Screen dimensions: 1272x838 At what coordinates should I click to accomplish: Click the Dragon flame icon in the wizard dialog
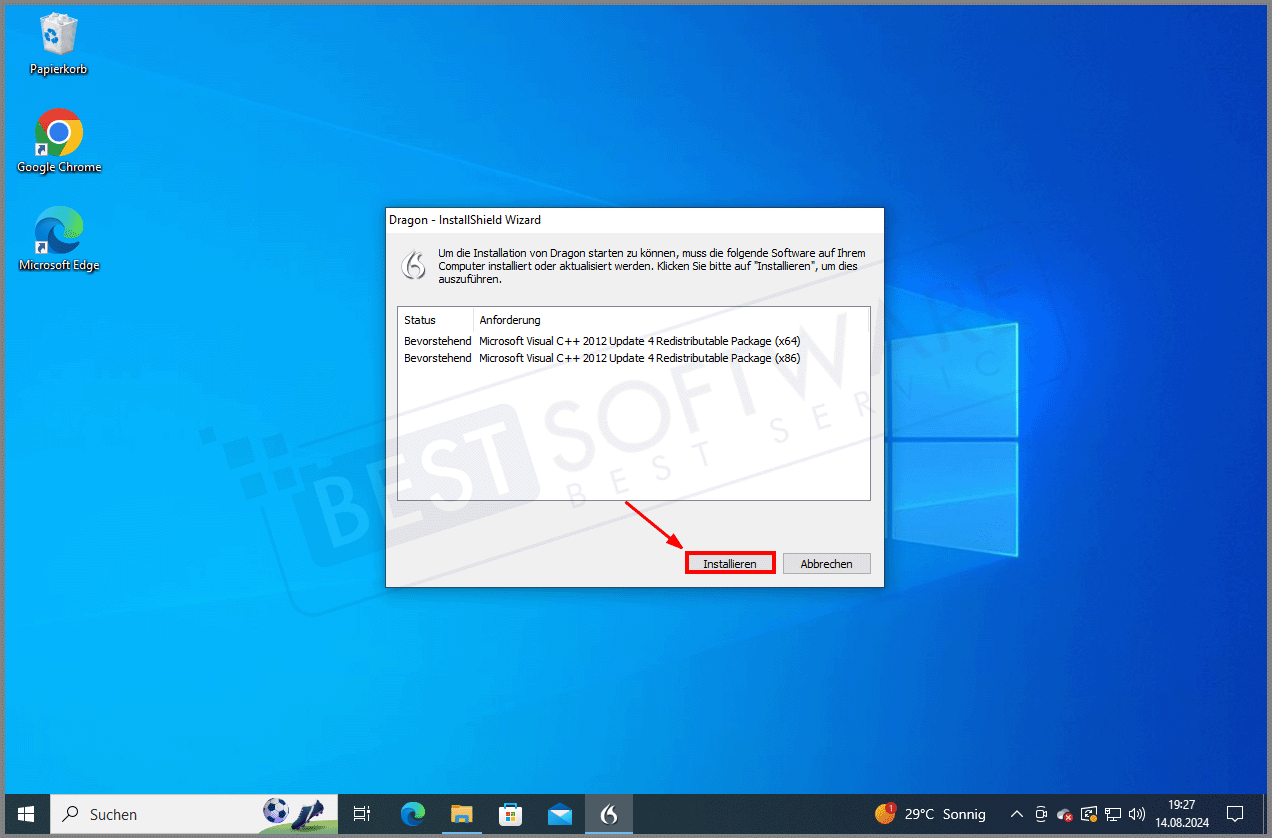[x=413, y=265]
